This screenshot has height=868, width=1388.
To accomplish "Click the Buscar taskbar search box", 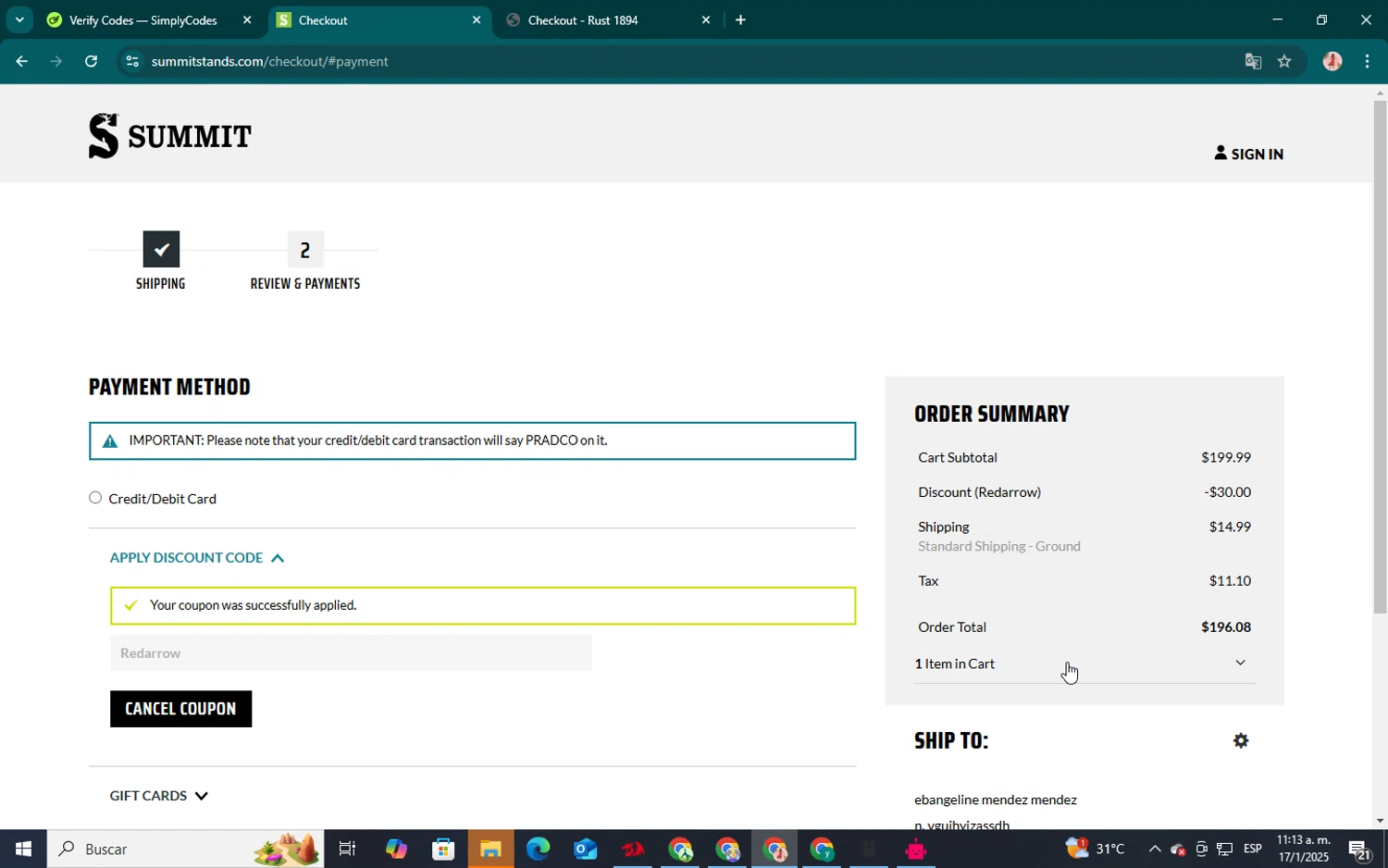I will (186, 849).
